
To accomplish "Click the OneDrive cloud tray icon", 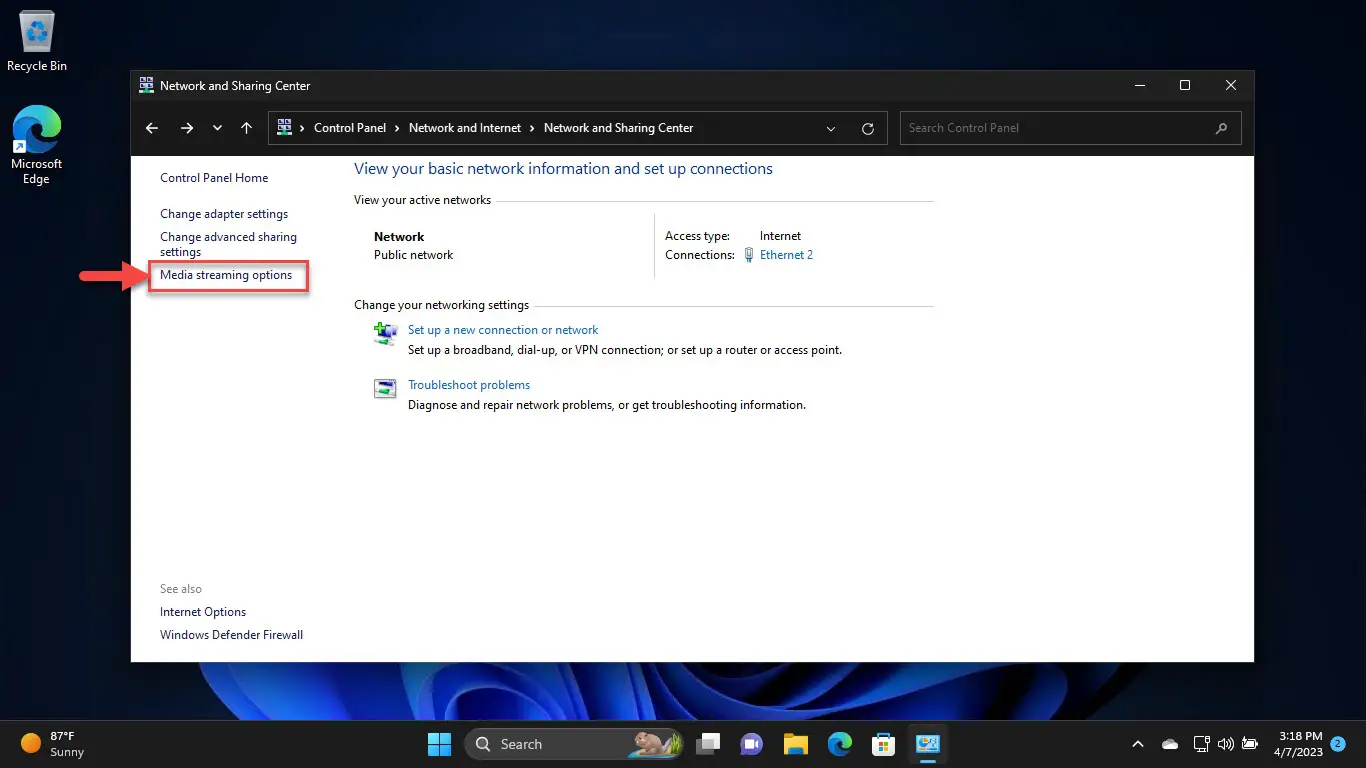I will pos(1170,744).
